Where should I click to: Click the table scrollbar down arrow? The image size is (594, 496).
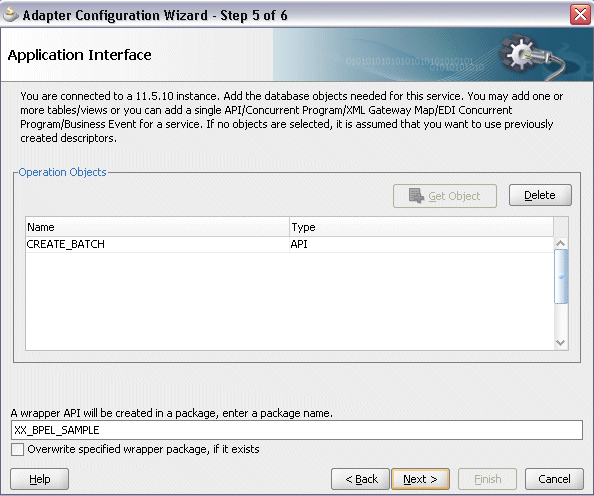point(561,343)
